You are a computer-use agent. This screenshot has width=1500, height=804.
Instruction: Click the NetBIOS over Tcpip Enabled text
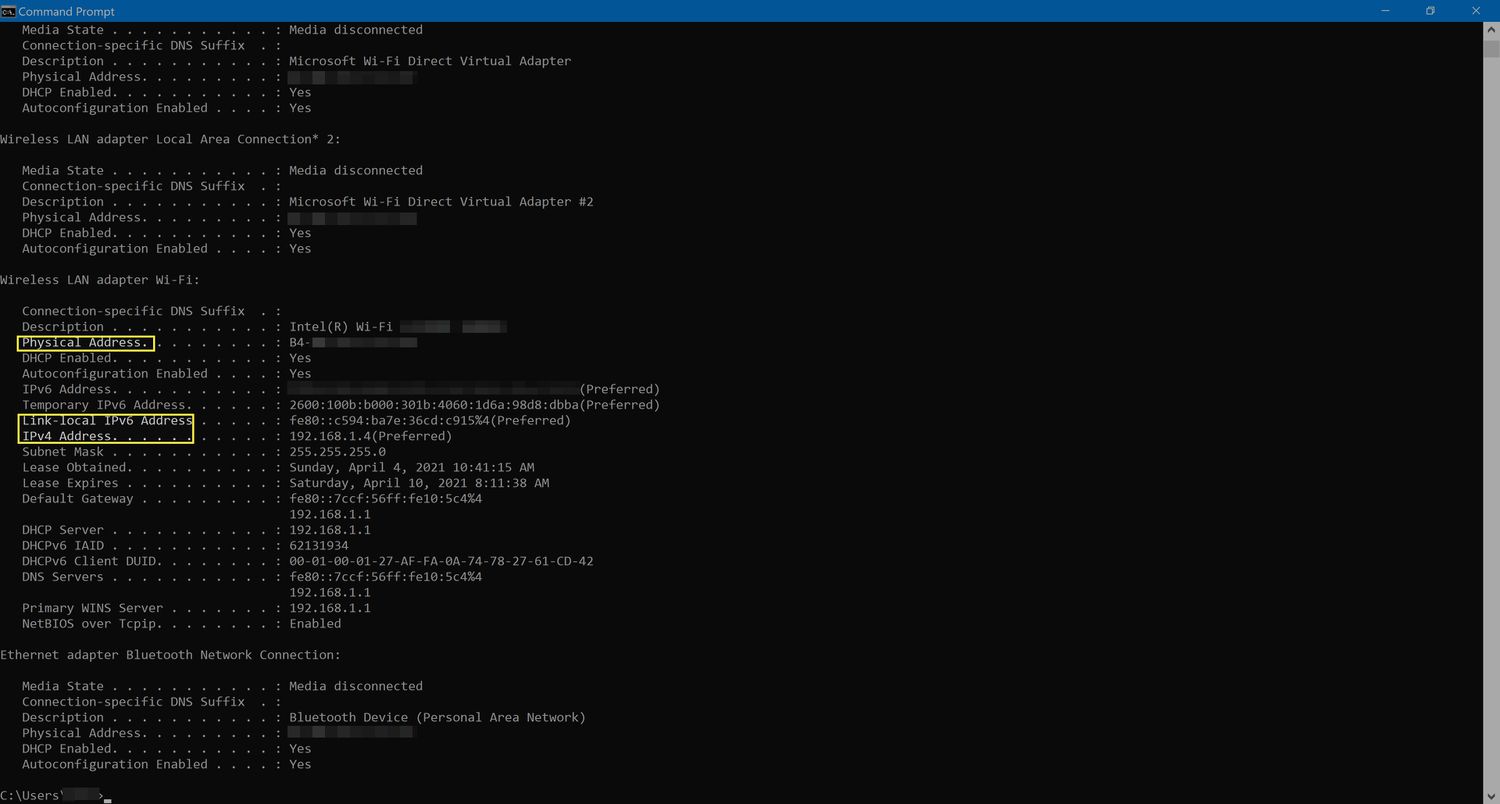click(x=316, y=622)
